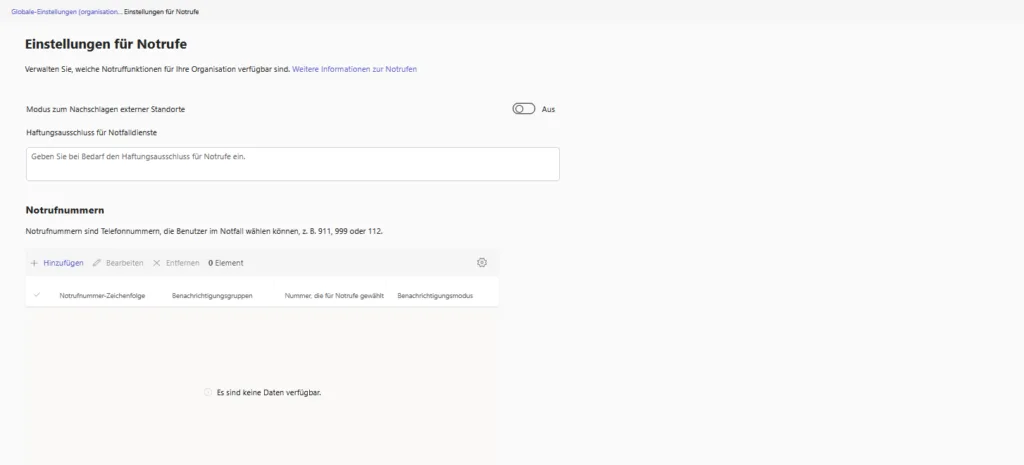Click the 'Notrufnummern' section heading
The width and height of the screenshot is (1024, 465).
(x=65, y=210)
